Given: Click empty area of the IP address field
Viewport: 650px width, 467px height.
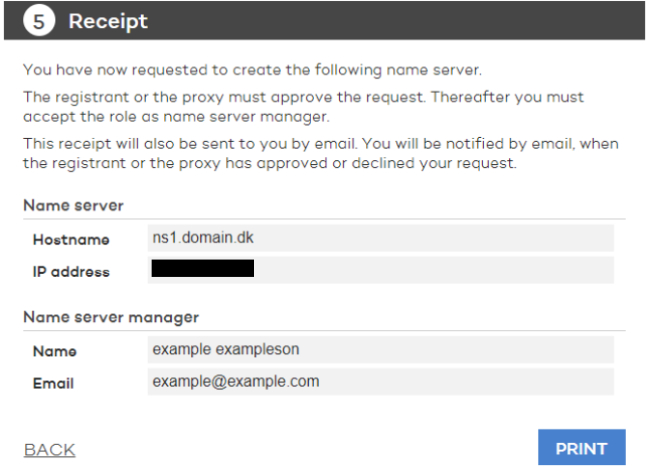Looking at the screenshot, I should tap(434, 270).
